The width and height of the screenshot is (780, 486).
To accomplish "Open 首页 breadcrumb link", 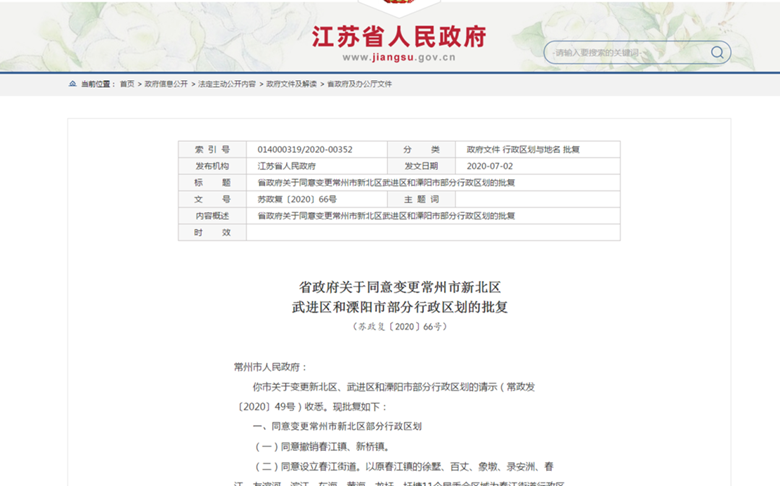I will click(127, 84).
